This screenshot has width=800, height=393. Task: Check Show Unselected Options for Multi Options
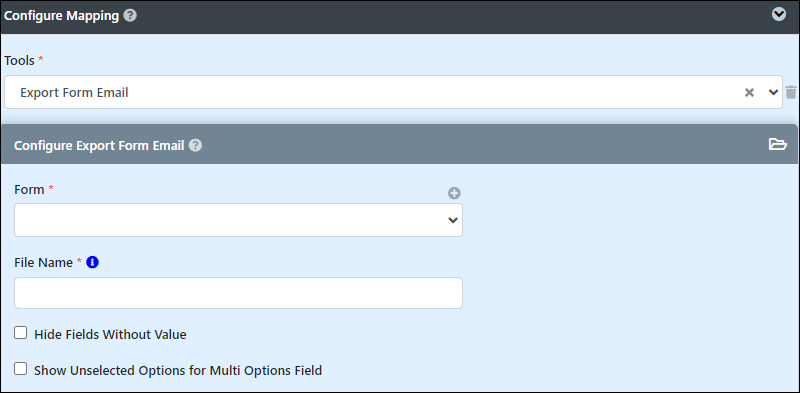coord(20,369)
